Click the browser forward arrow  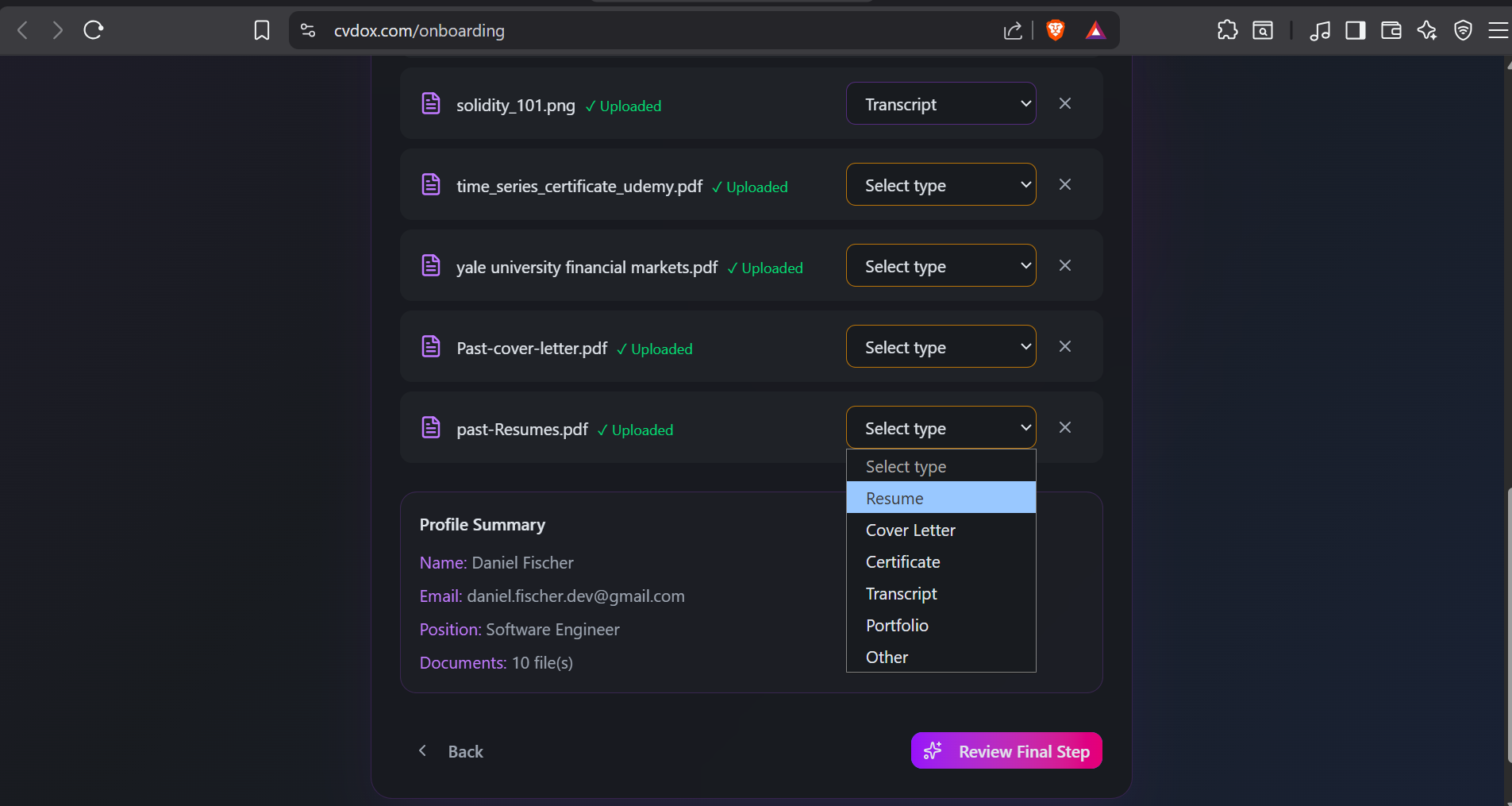(x=57, y=30)
